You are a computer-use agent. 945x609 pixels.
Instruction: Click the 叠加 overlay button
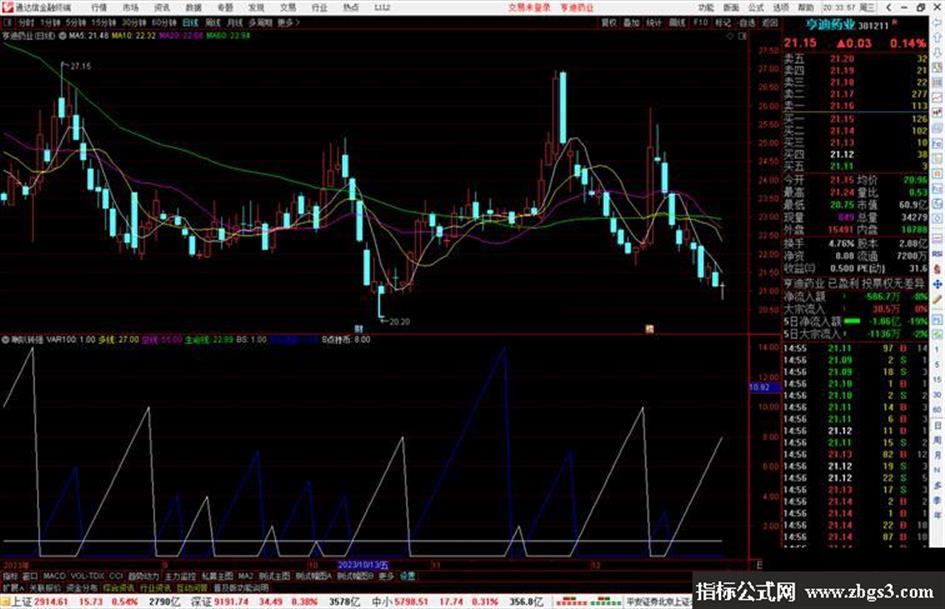631,22
